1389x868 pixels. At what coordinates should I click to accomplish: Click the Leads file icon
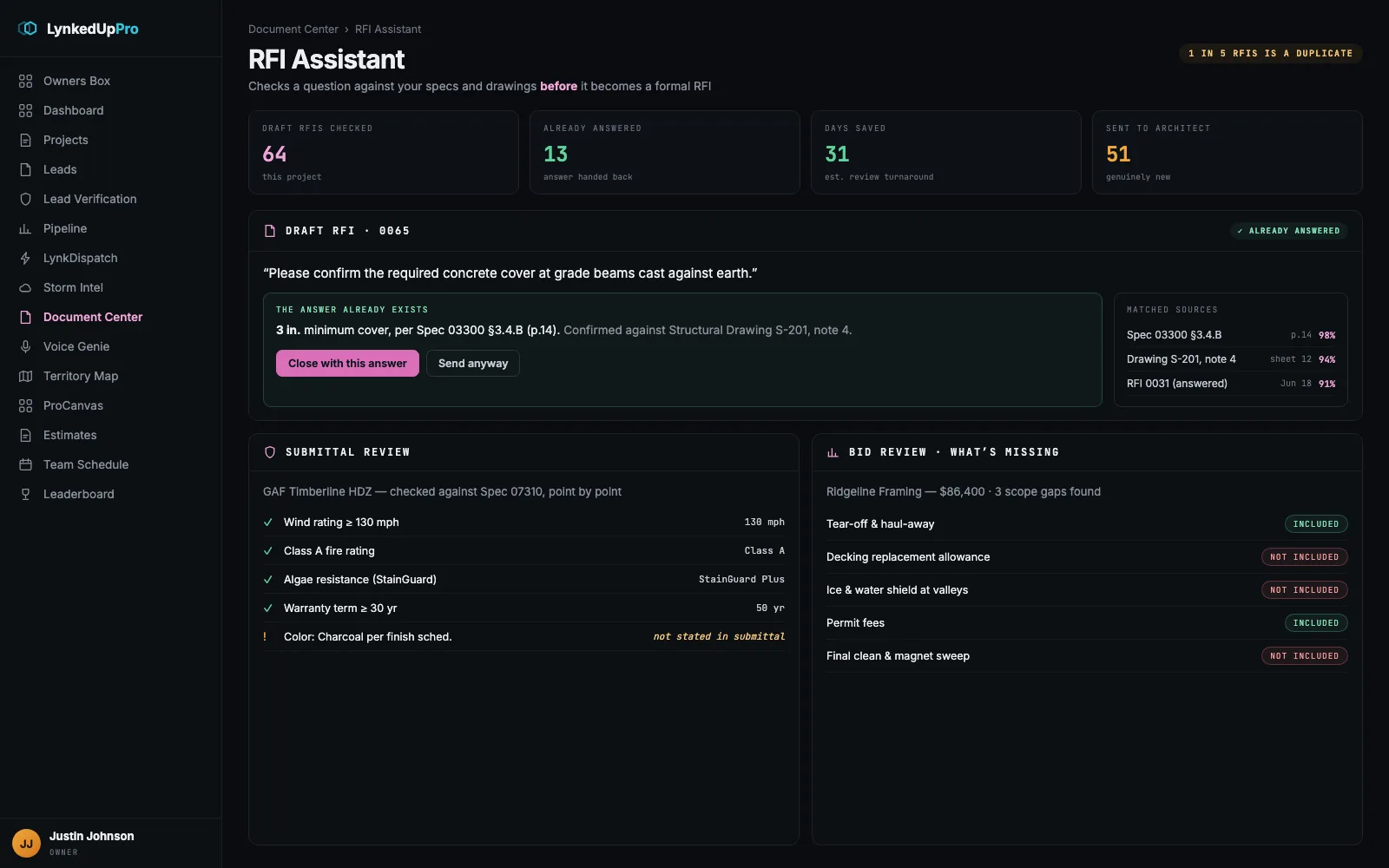25,169
